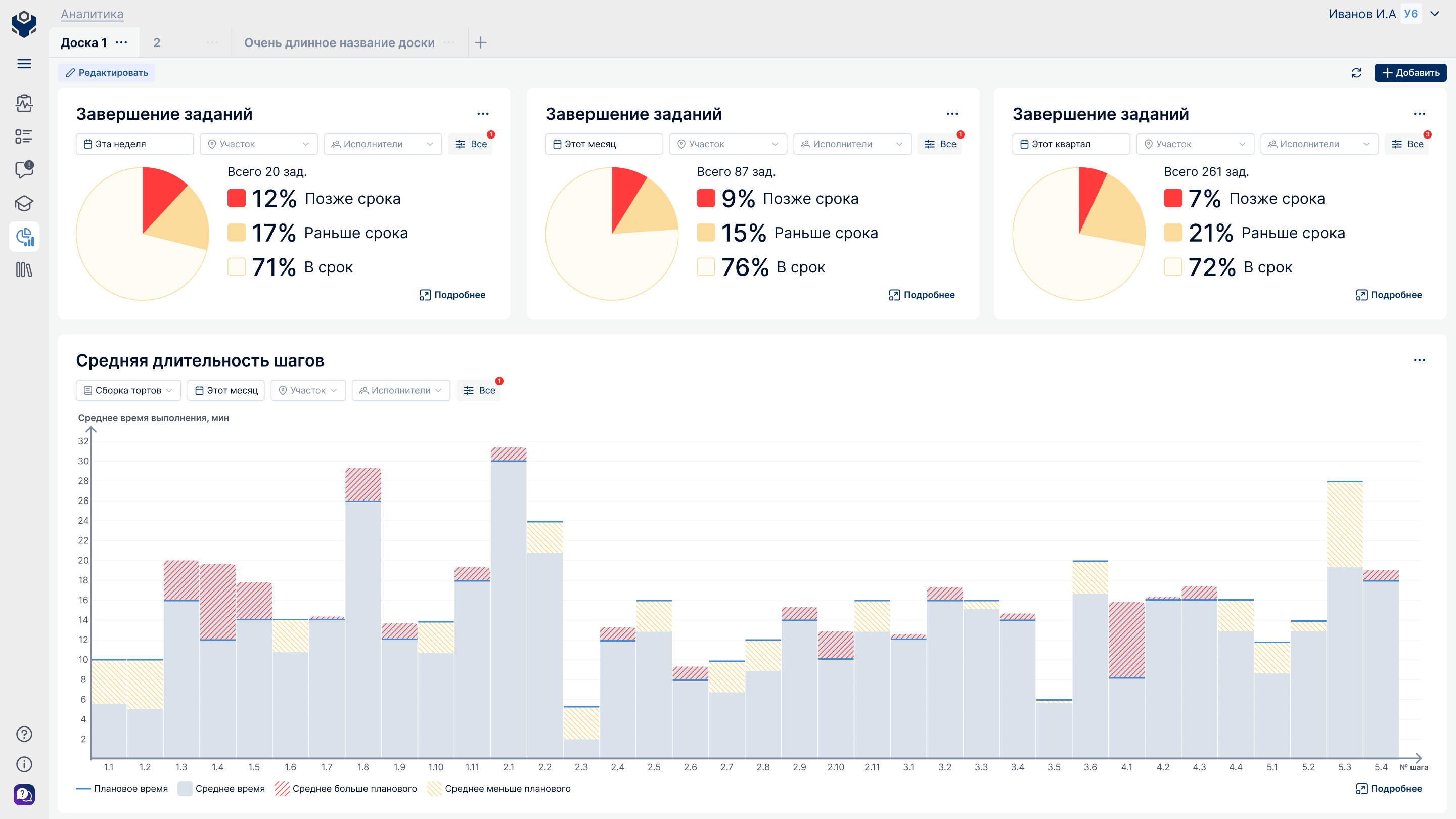
Task: Click red 12% Позже срока legend swatch
Action: point(236,198)
